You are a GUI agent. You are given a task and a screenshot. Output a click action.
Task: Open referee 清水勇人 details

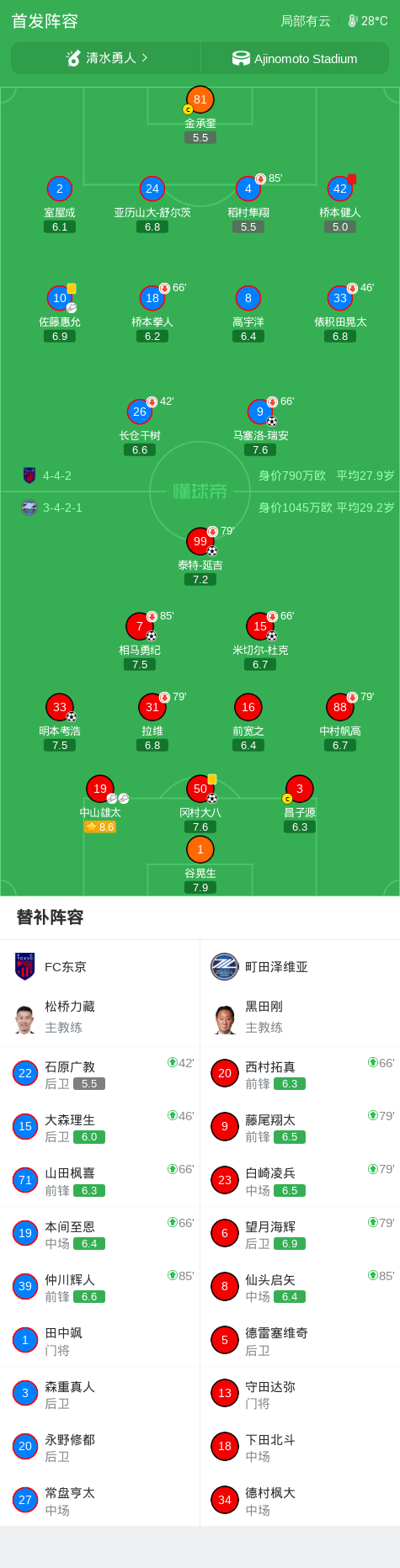[106, 58]
